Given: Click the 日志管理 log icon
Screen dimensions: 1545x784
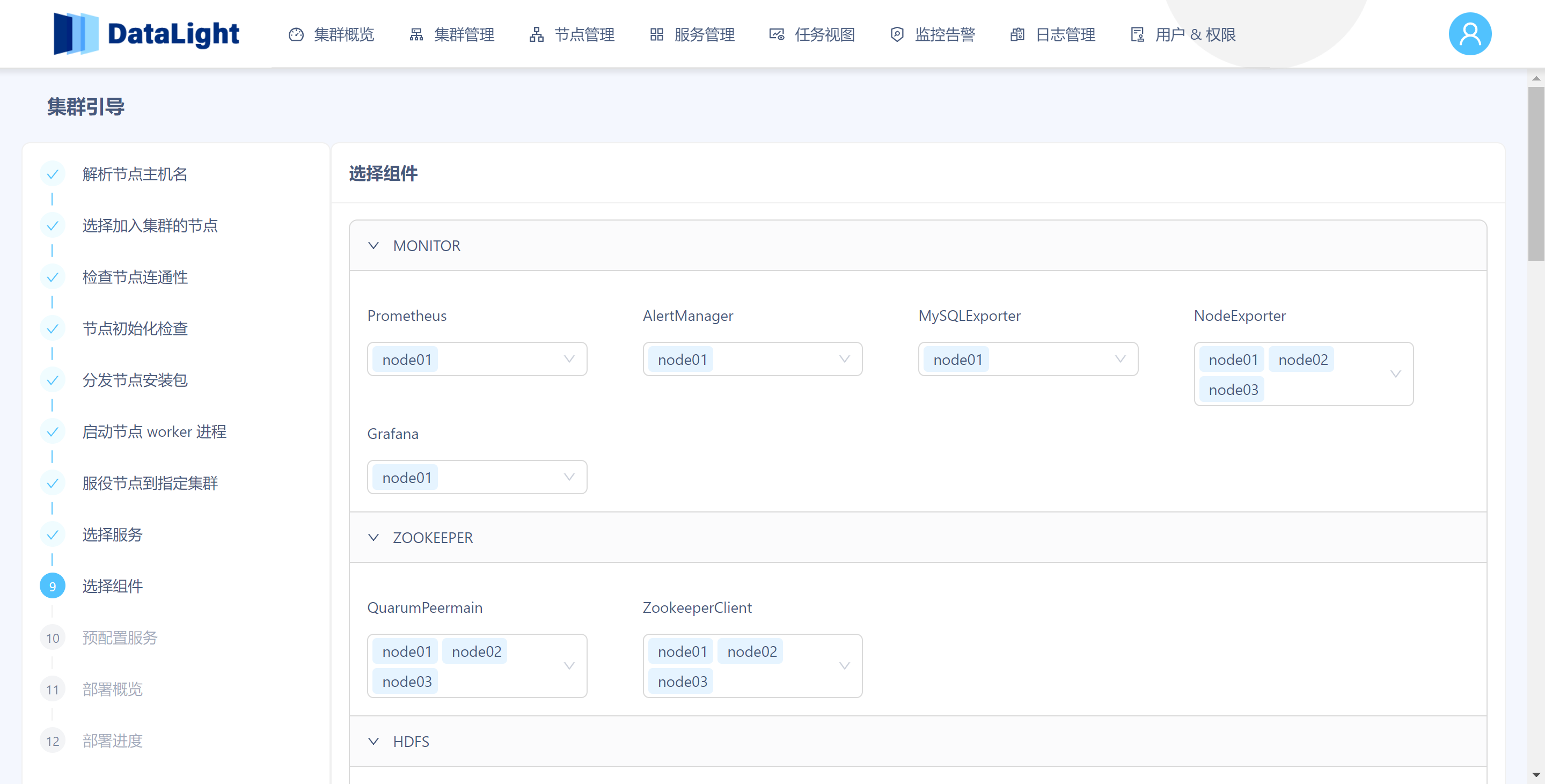Looking at the screenshot, I should point(1017,35).
